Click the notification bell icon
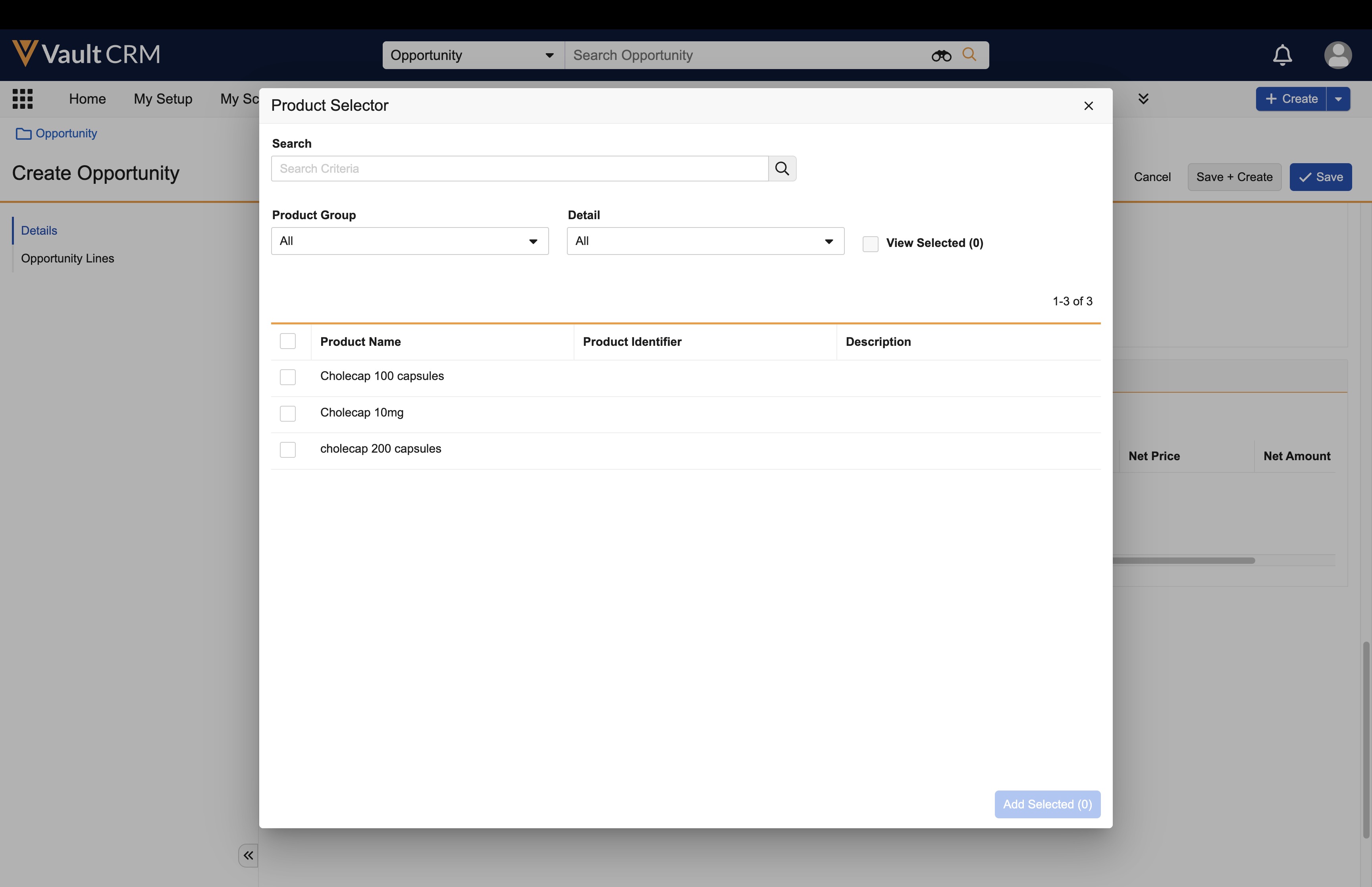This screenshot has height=887, width=1372. (1282, 55)
